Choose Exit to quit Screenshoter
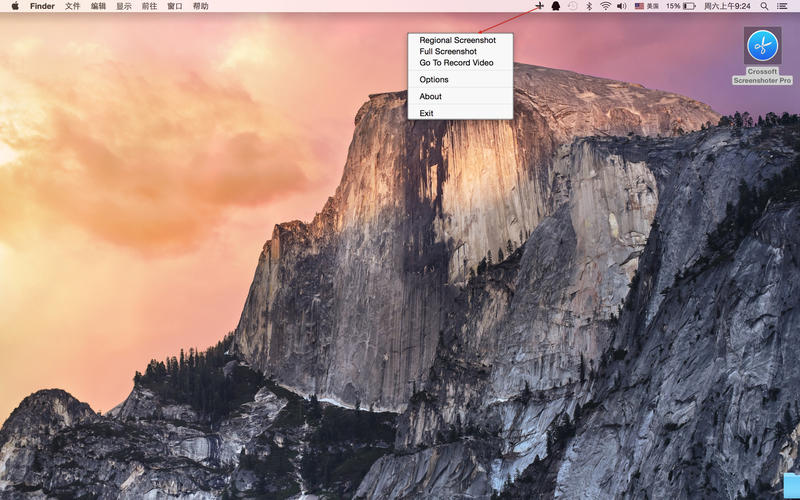The image size is (800, 500). [427, 113]
